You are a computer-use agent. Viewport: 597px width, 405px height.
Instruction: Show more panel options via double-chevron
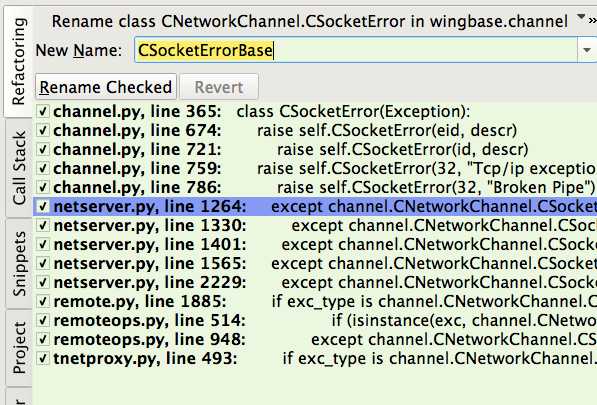[593, 21]
